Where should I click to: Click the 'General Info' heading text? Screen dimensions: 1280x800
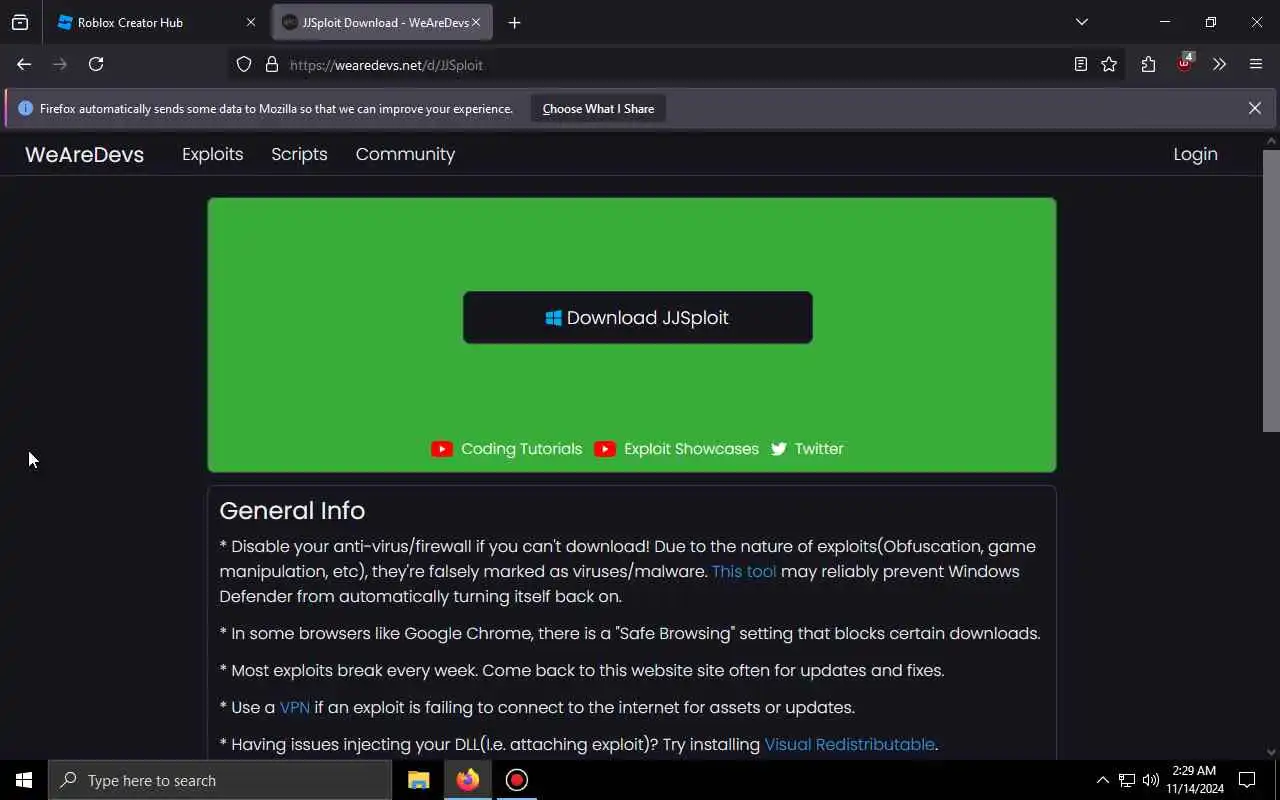tap(292, 510)
